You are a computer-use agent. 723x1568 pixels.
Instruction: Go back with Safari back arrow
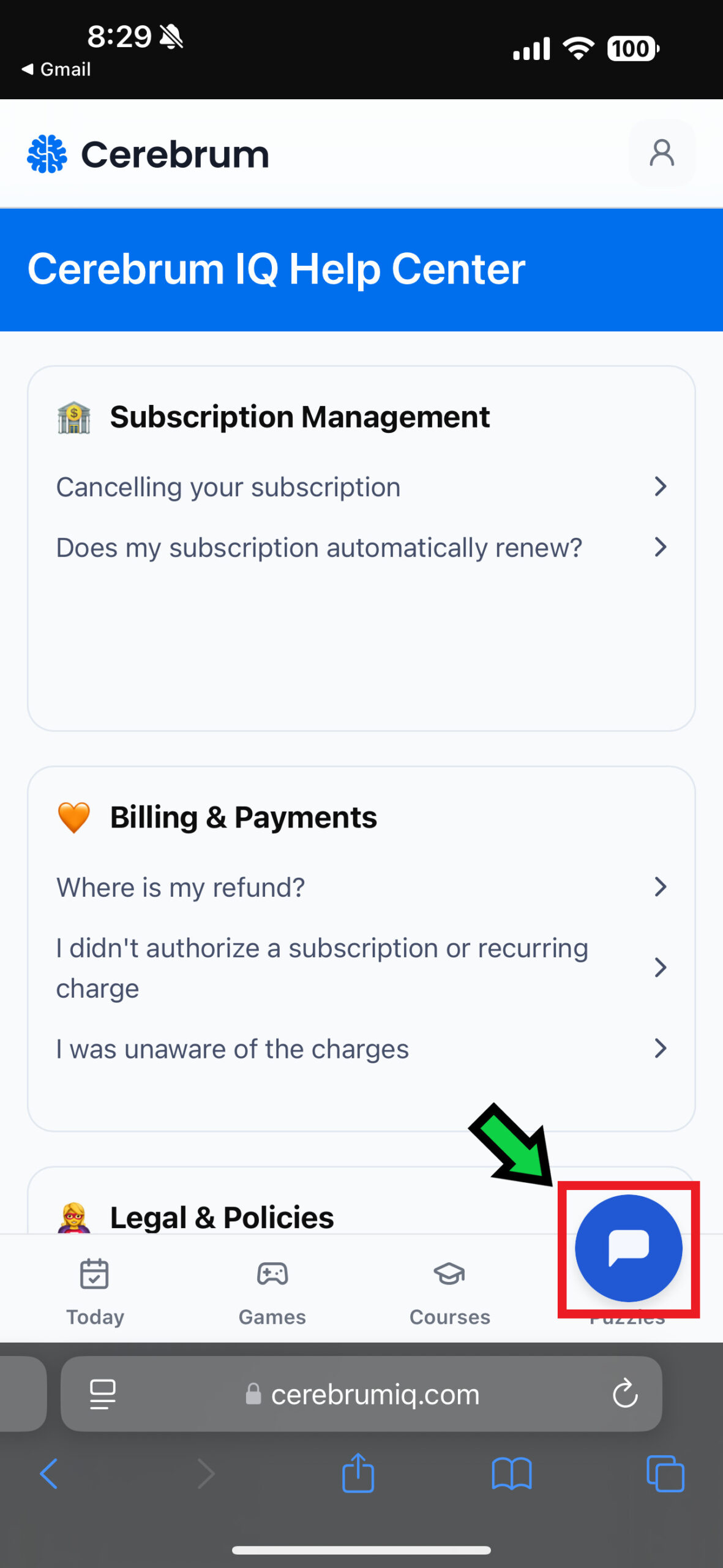tap(49, 1473)
